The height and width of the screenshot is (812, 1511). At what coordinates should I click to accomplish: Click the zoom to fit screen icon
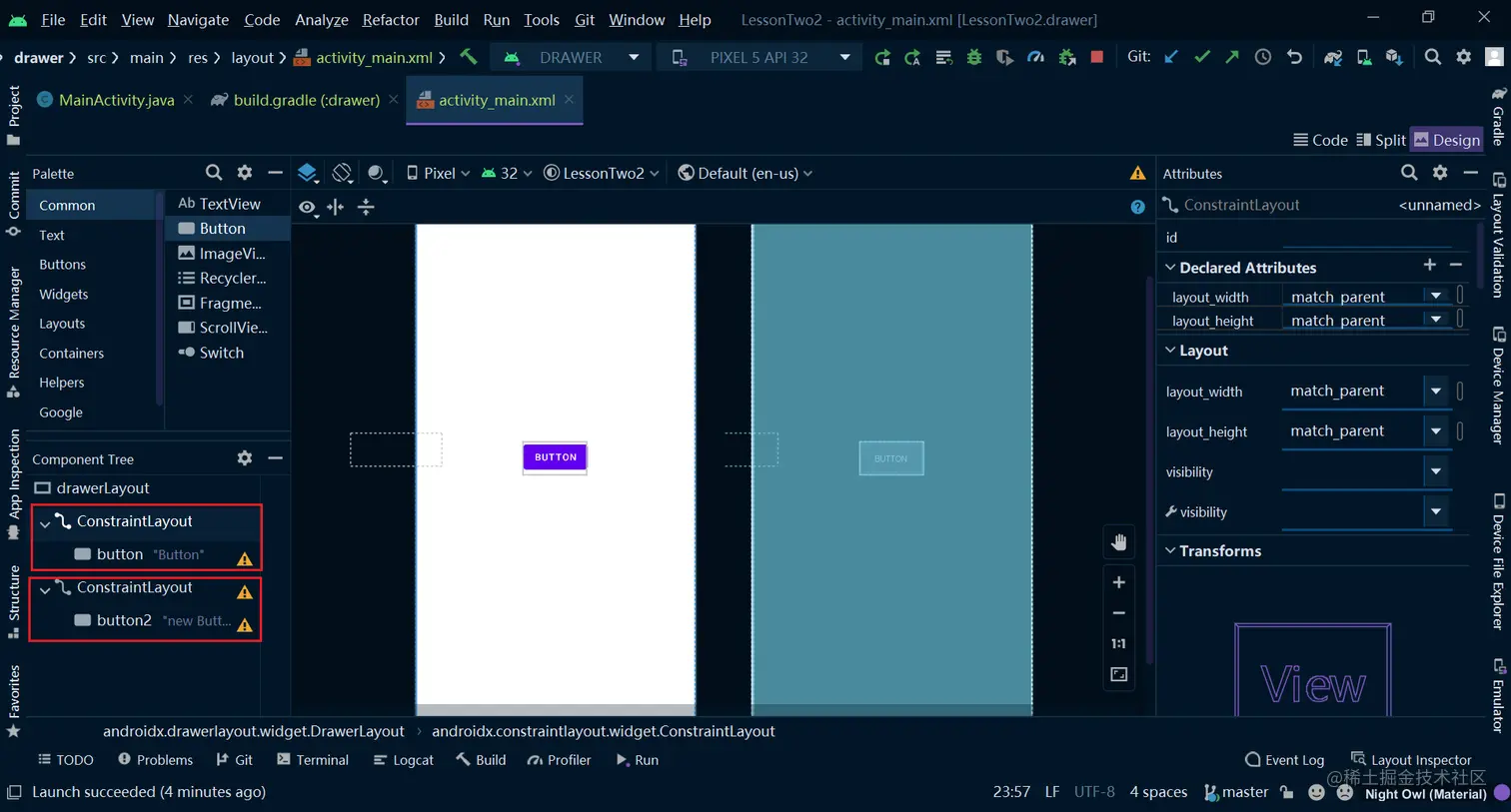click(1119, 675)
